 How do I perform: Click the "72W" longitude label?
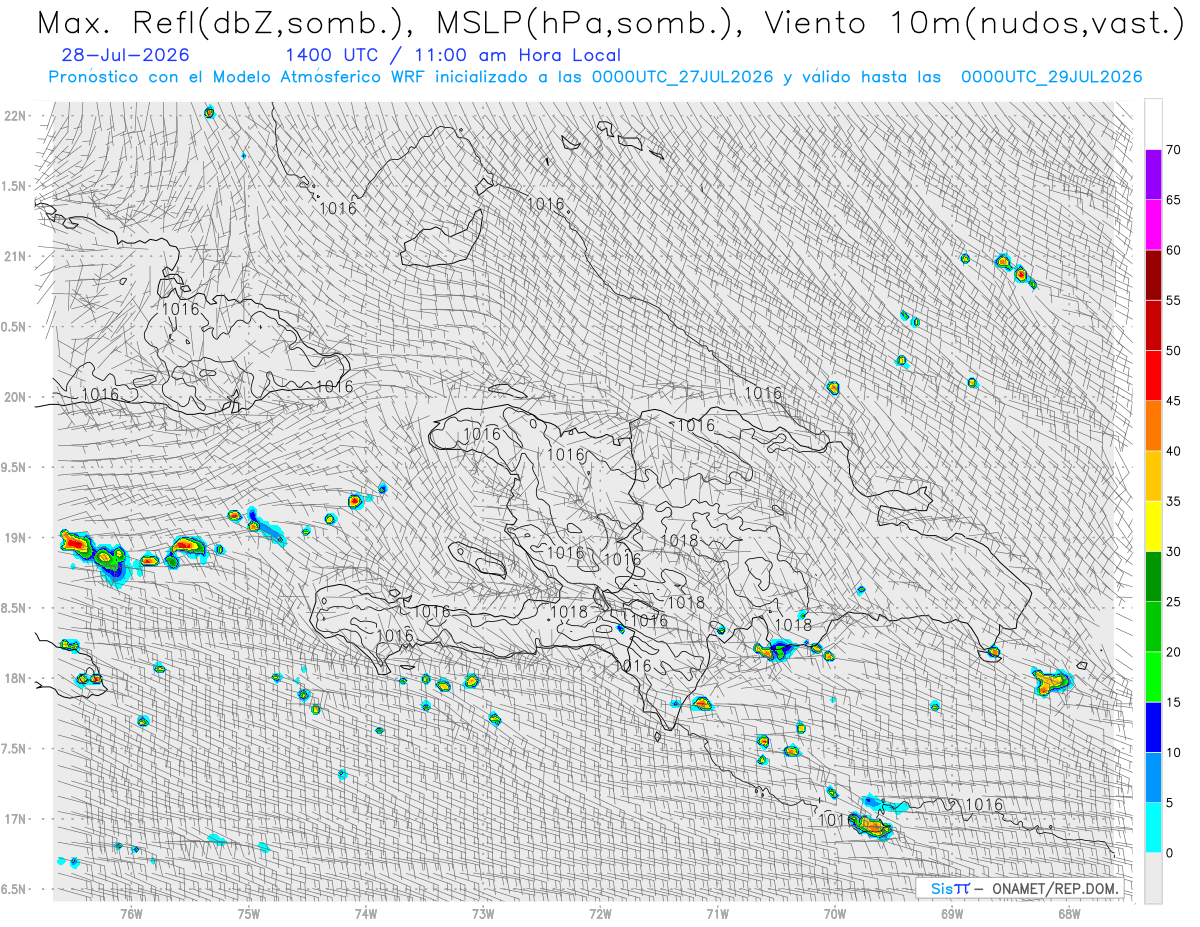point(600,912)
